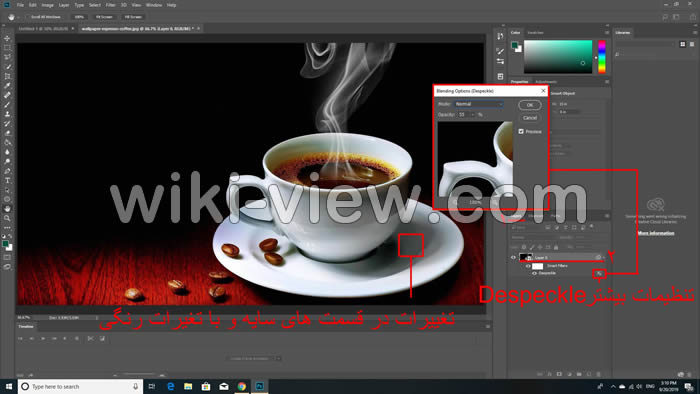700x394 pixels.
Task: Select the Crop tool
Action: 7,76
